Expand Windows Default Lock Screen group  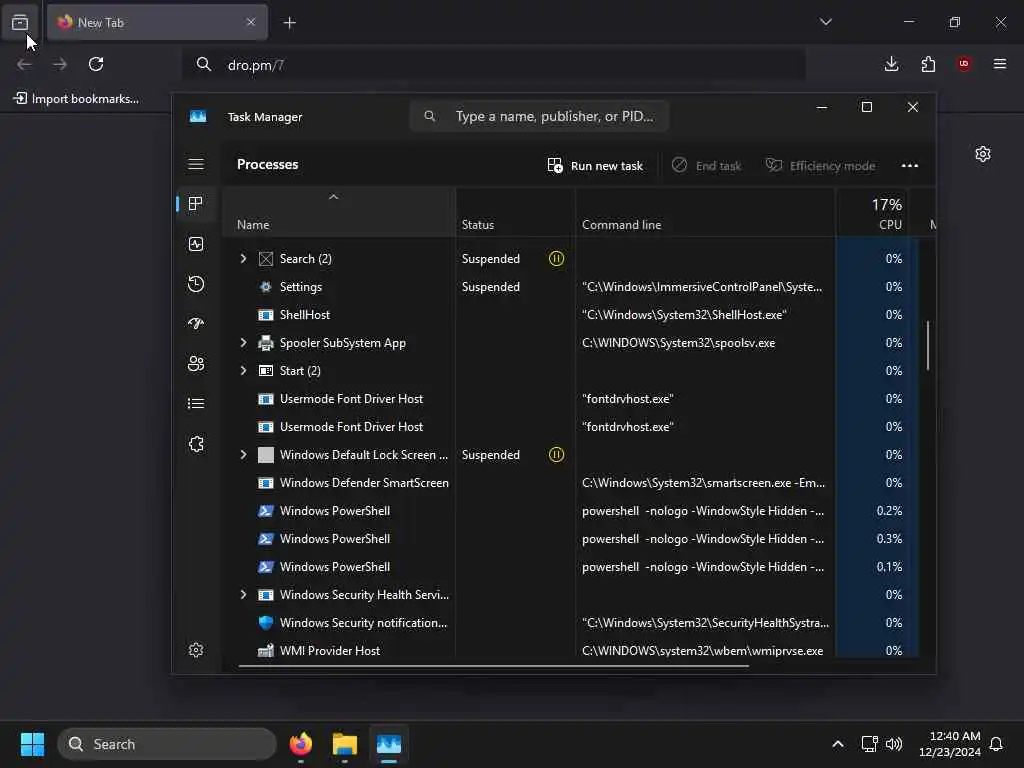coord(244,455)
